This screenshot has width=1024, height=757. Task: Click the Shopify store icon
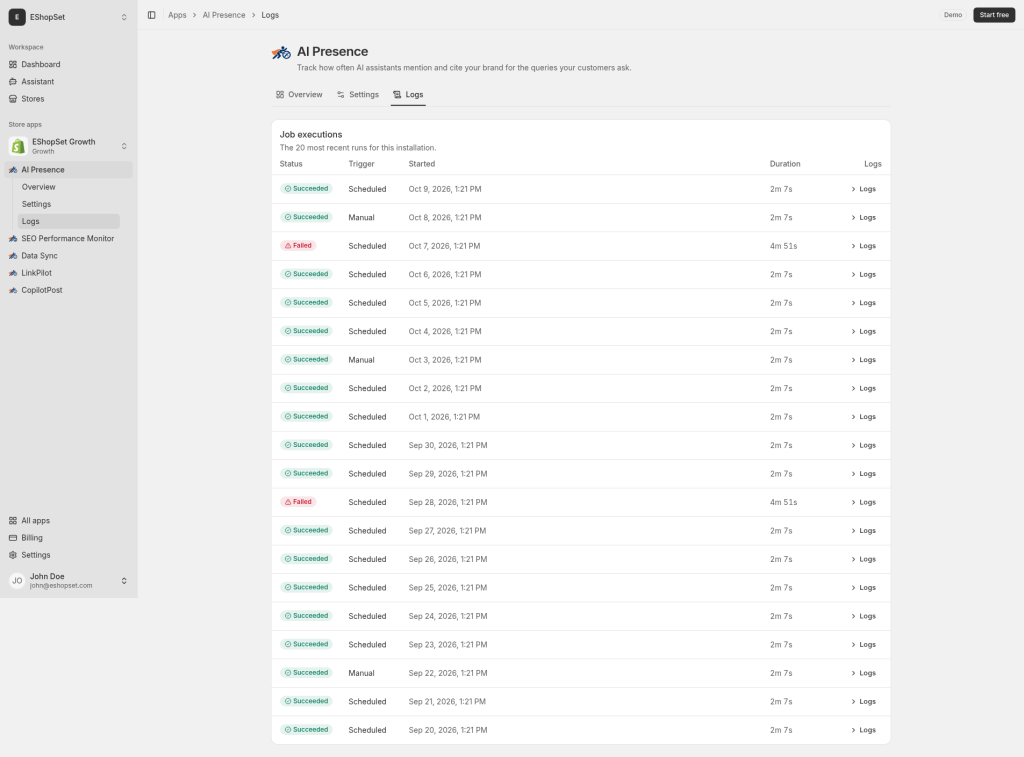pos(18,146)
